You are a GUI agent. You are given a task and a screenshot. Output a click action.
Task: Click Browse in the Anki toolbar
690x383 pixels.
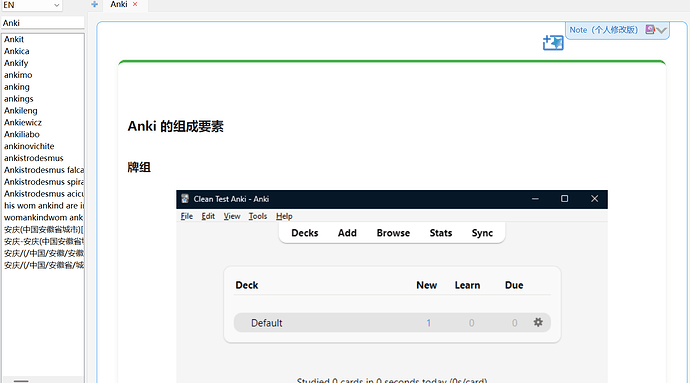(x=393, y=233)
